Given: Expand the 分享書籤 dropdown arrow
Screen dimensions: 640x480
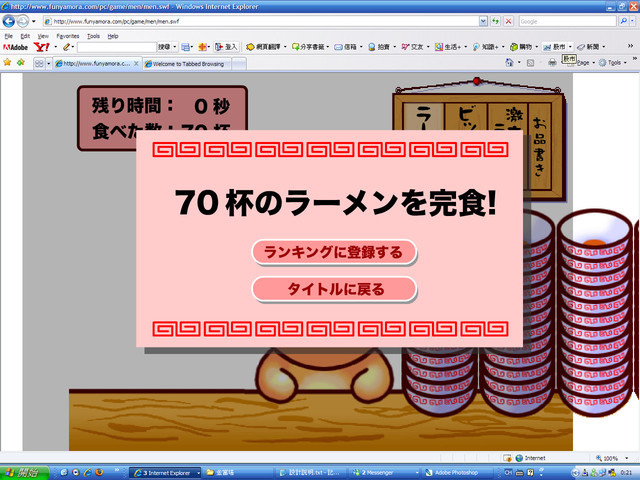Looking at the screenshot, I should click(328, 47).
